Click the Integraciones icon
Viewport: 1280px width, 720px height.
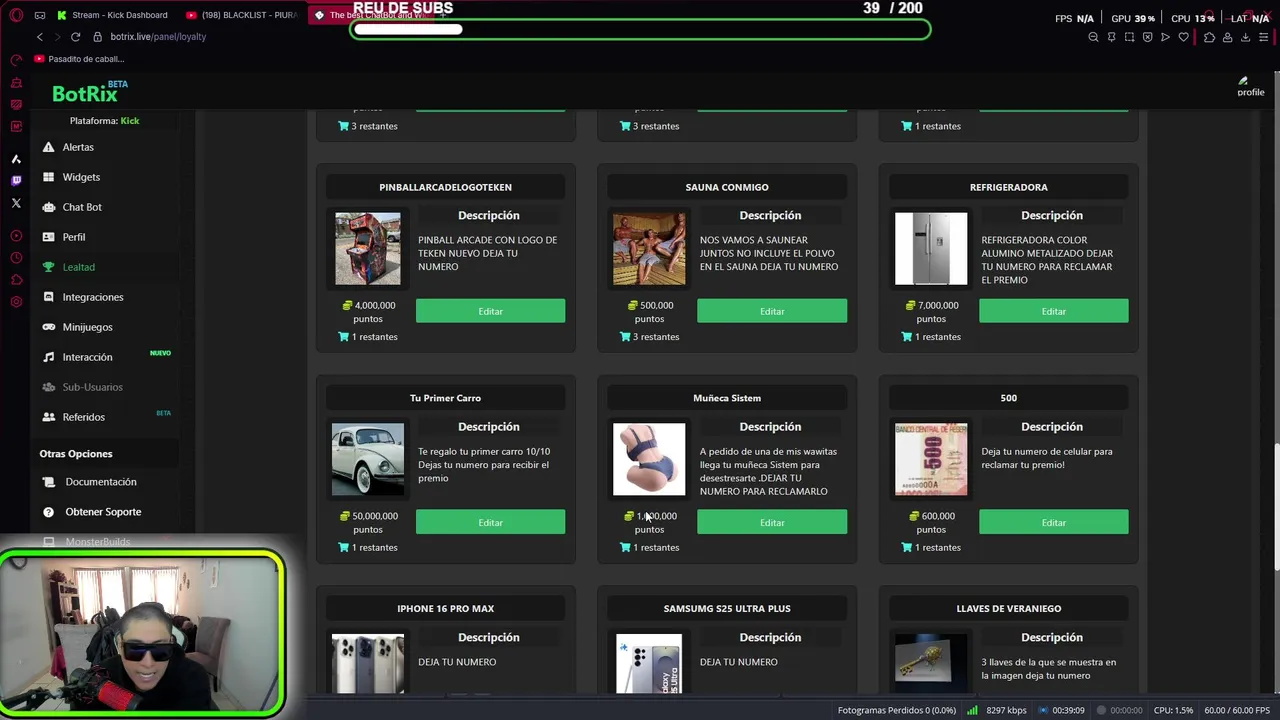point(48,297)
